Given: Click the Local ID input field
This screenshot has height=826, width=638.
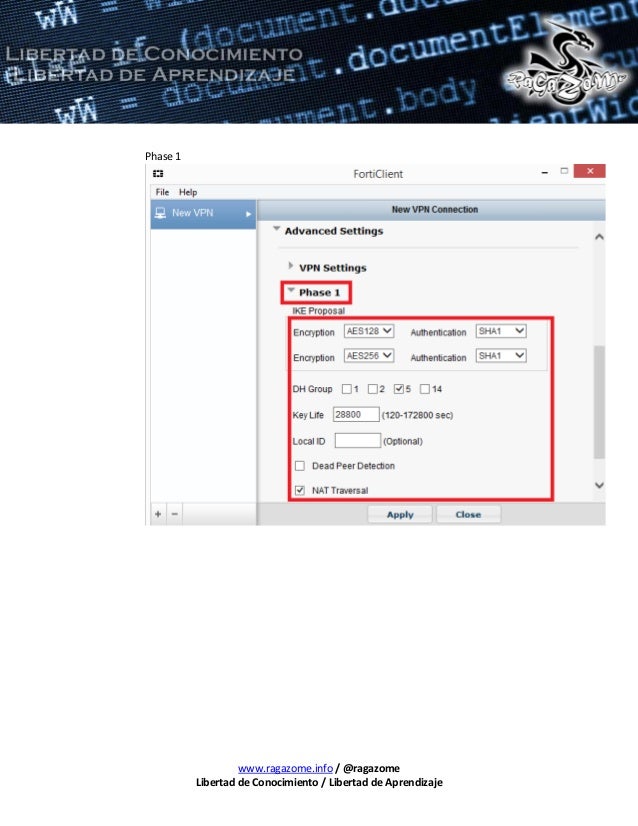Looking at the screenshot, I should click(358, 440).
